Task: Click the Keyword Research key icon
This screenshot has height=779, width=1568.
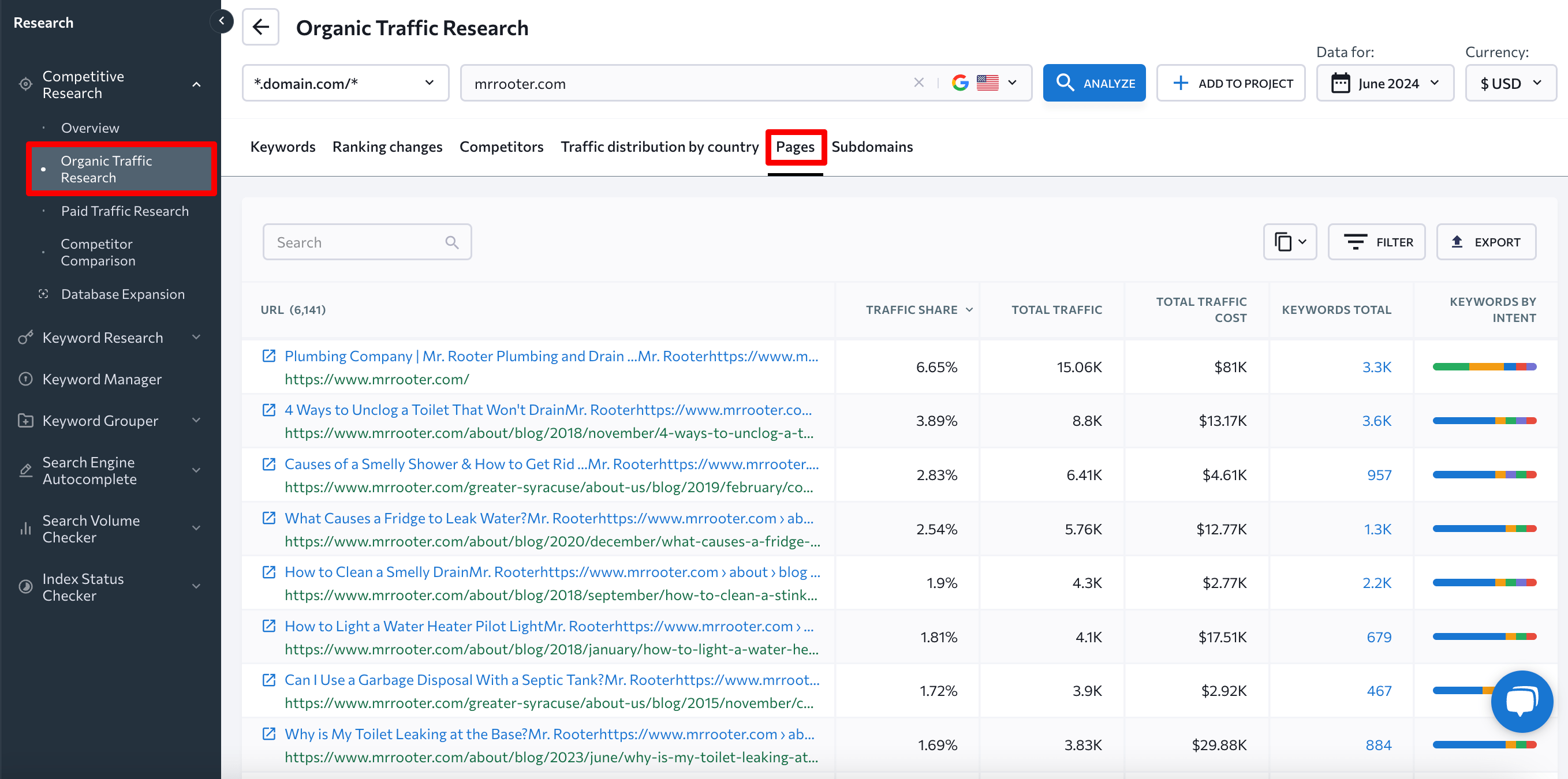Action: click(x=25, y=337)
